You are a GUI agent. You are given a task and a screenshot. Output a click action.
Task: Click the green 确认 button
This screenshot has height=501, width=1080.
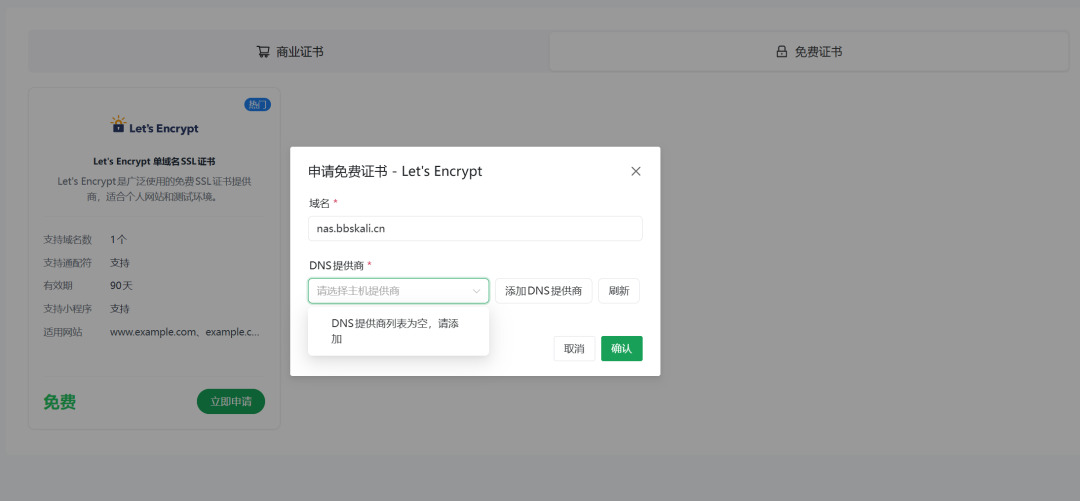(621, 349)
